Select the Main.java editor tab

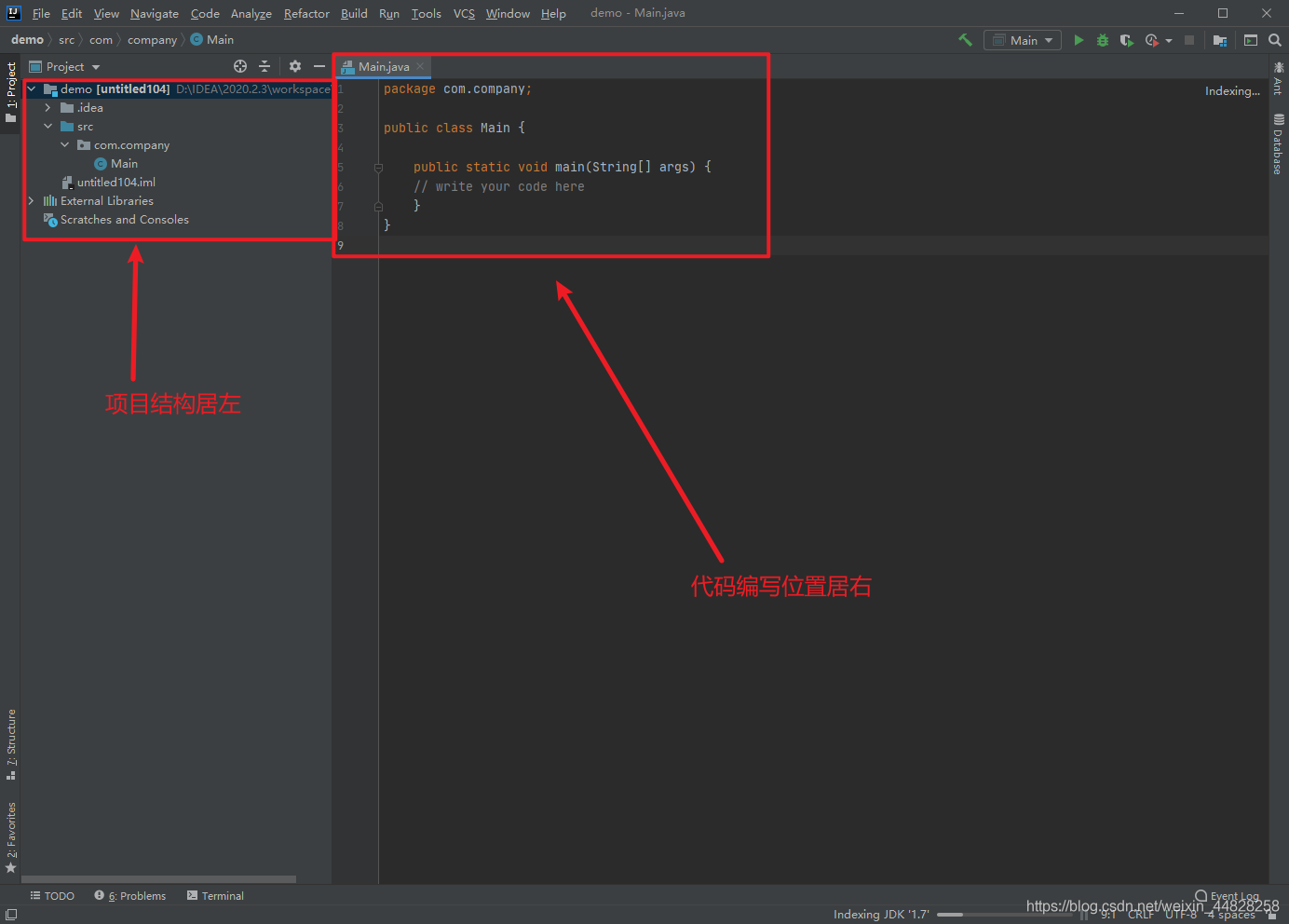[384, 66]
